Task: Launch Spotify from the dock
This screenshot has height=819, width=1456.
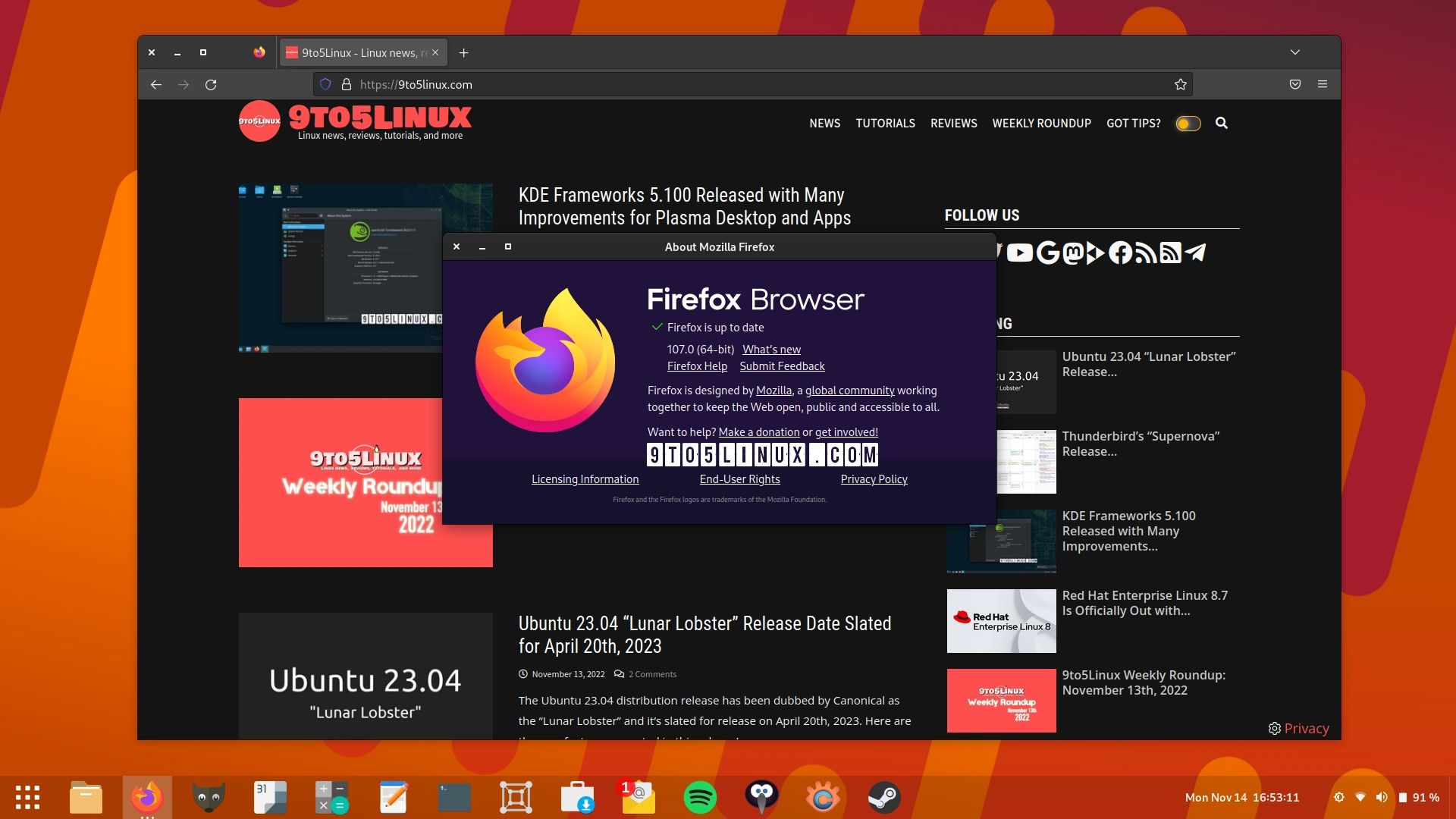Action: pos(699,798)
